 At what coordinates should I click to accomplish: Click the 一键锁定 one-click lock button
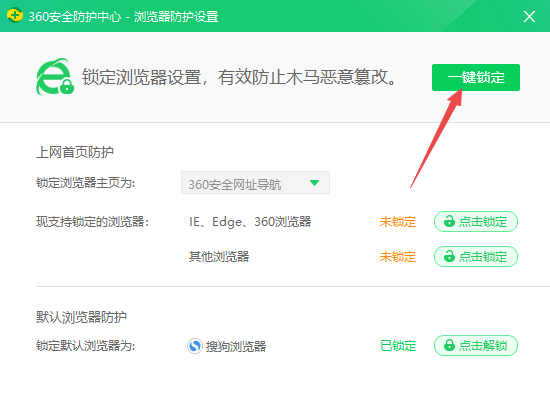pos(476,78)
